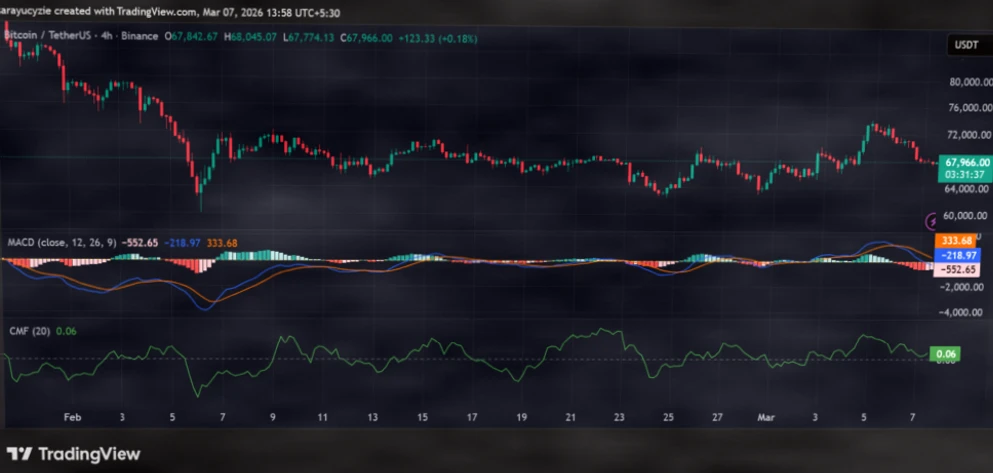Screen dimensions: 993x473
Task: Click the TradingView wordmark text
Action: 88,452
